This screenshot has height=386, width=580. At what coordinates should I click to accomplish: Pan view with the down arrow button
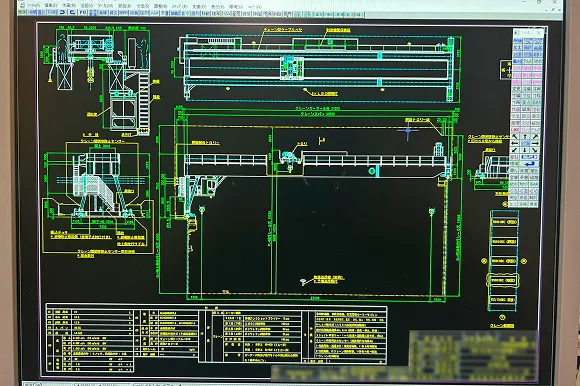pos(525,150)
